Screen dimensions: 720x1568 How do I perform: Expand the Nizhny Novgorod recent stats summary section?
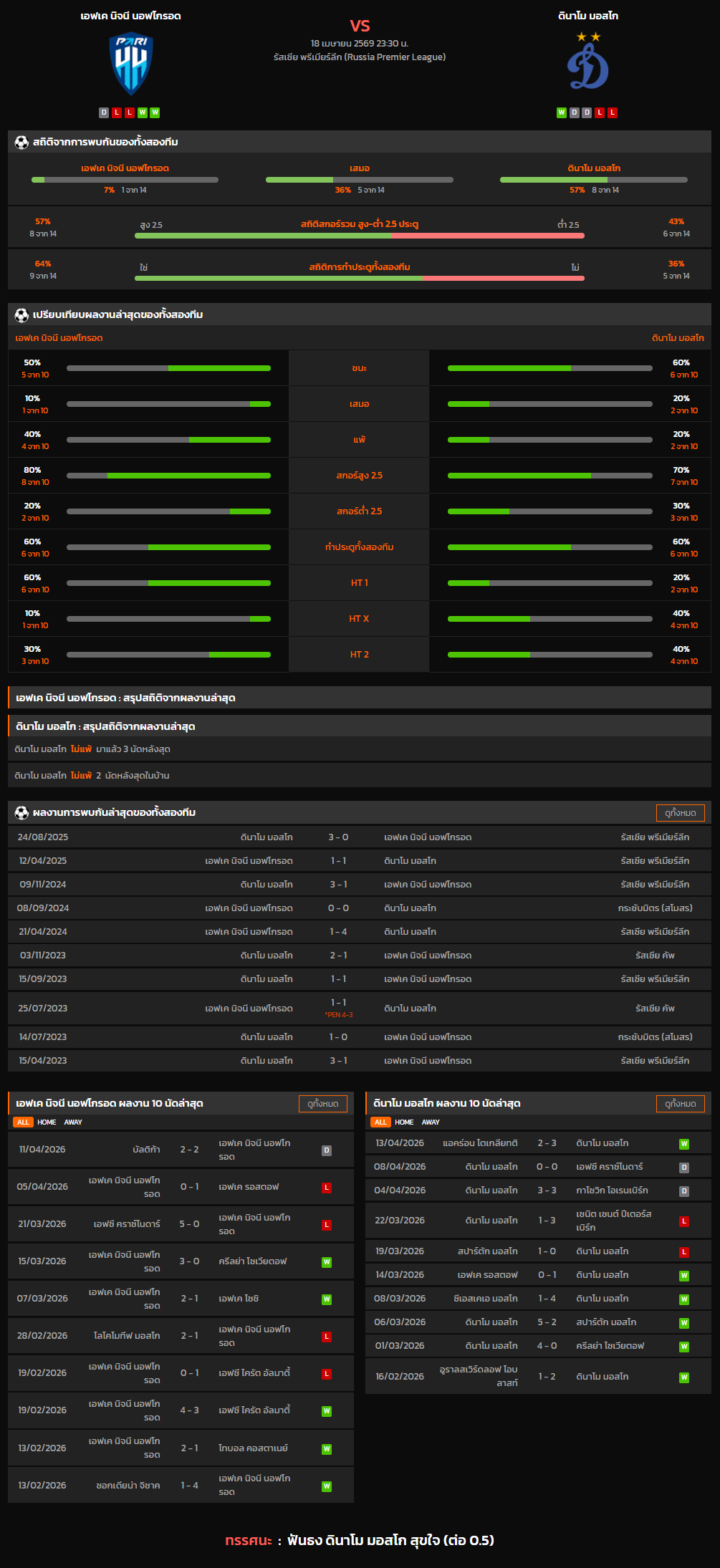pos(360,698)
